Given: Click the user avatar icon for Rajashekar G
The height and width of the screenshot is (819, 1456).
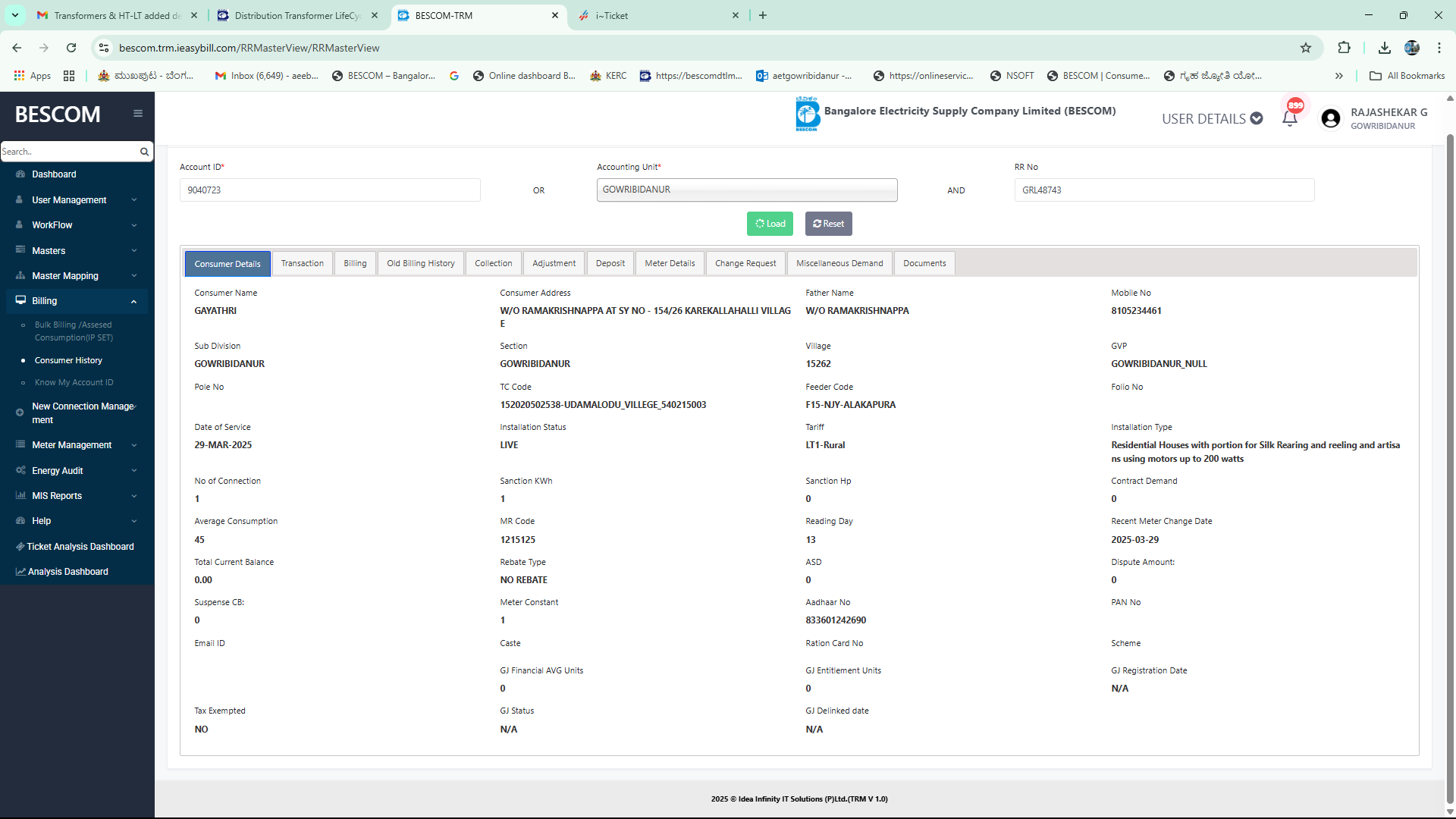Looking at the screenshot, I should 1330,118.
